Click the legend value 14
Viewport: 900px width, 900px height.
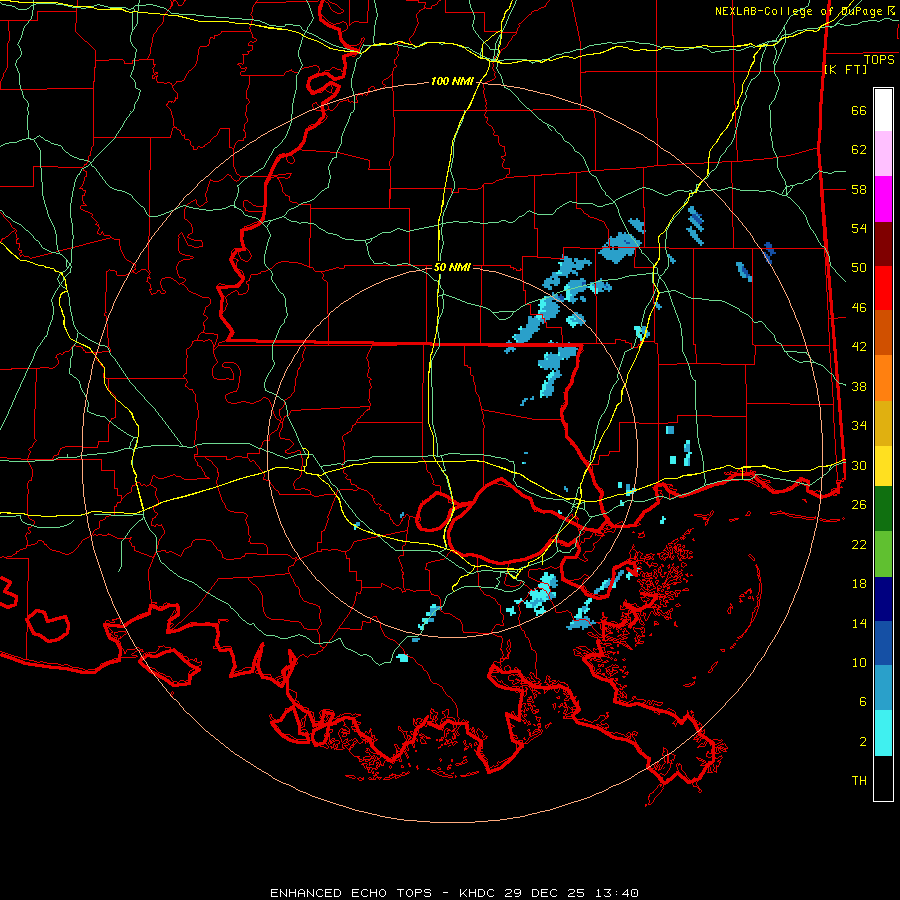coord(859,623)
